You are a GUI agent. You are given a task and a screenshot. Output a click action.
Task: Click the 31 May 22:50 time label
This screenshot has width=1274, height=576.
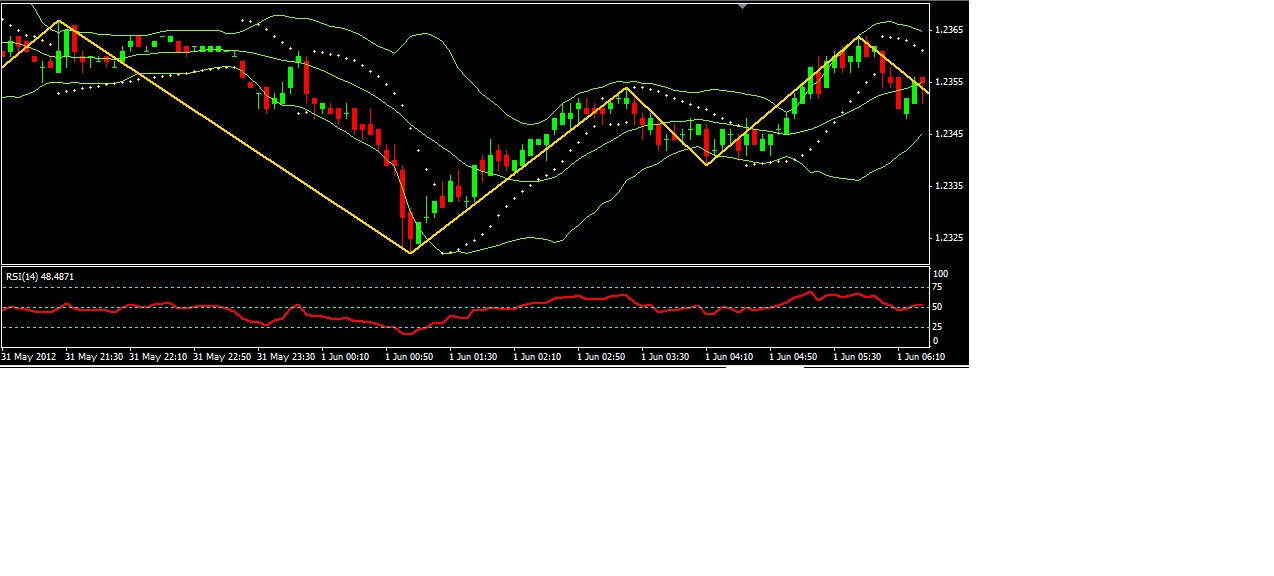click(x=222, y=356)
